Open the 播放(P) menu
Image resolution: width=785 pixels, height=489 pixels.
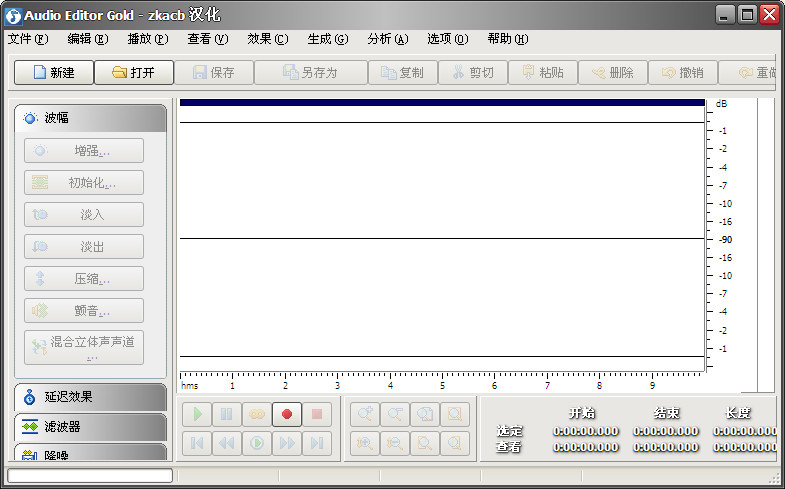point(148,39)
